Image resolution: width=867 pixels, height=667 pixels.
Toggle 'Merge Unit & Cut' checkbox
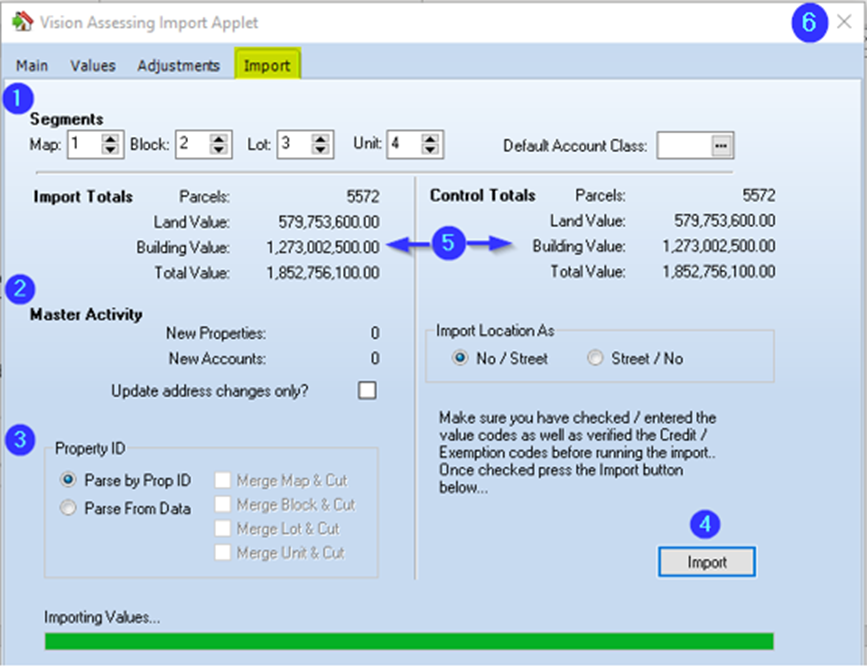coord(222,552)
